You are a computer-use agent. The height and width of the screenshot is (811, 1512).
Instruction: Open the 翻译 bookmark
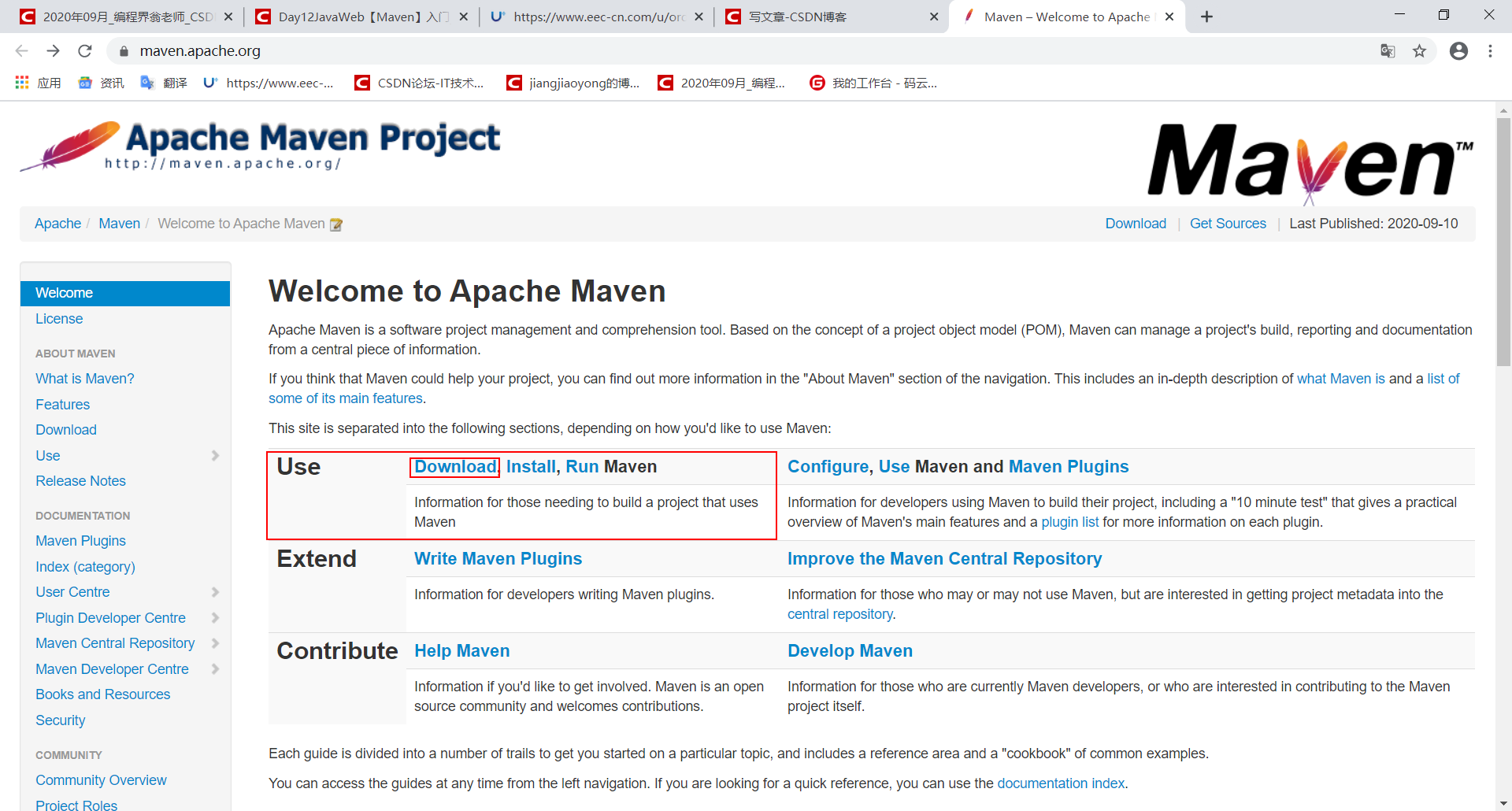tap(163, 83)
